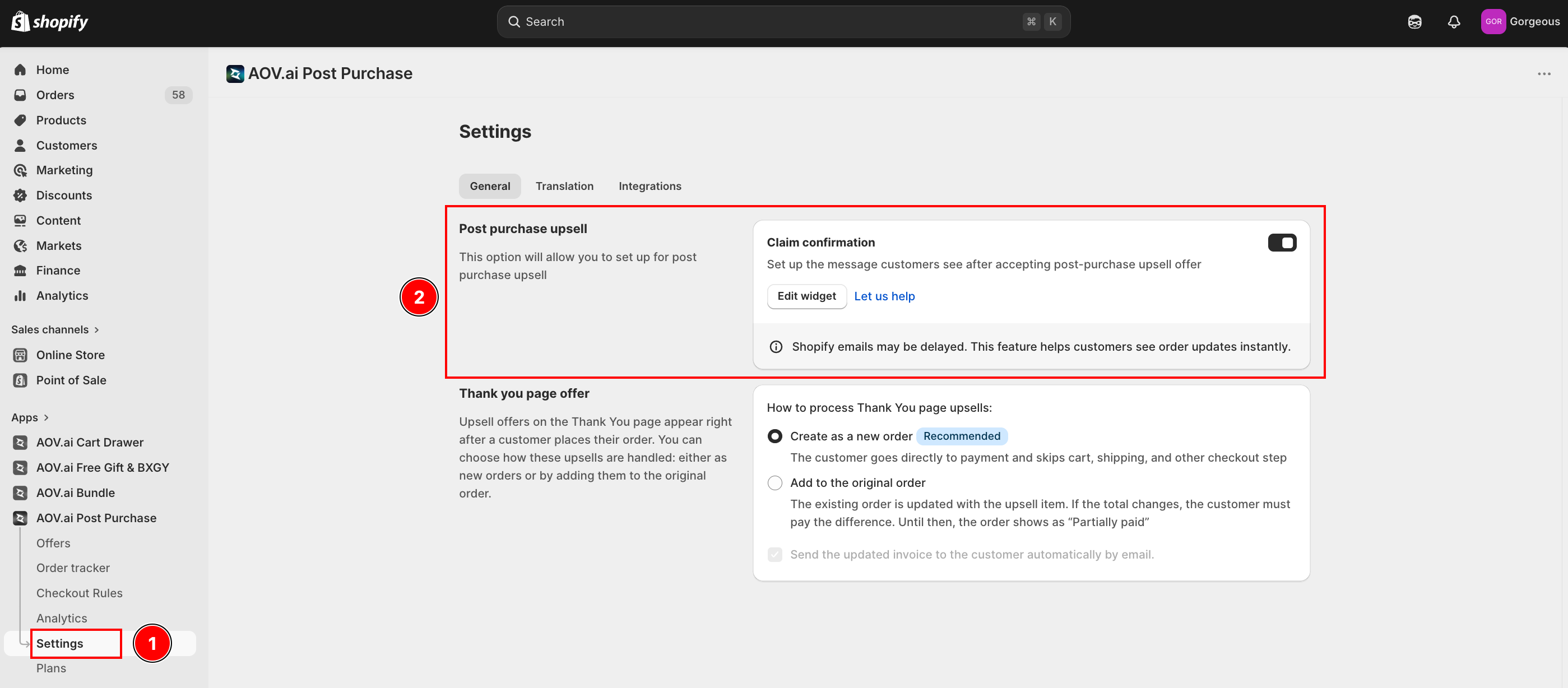The width and height of the screenshot is (1568, 688).
Task: Click the Point of Sale label
Action: 71,380
